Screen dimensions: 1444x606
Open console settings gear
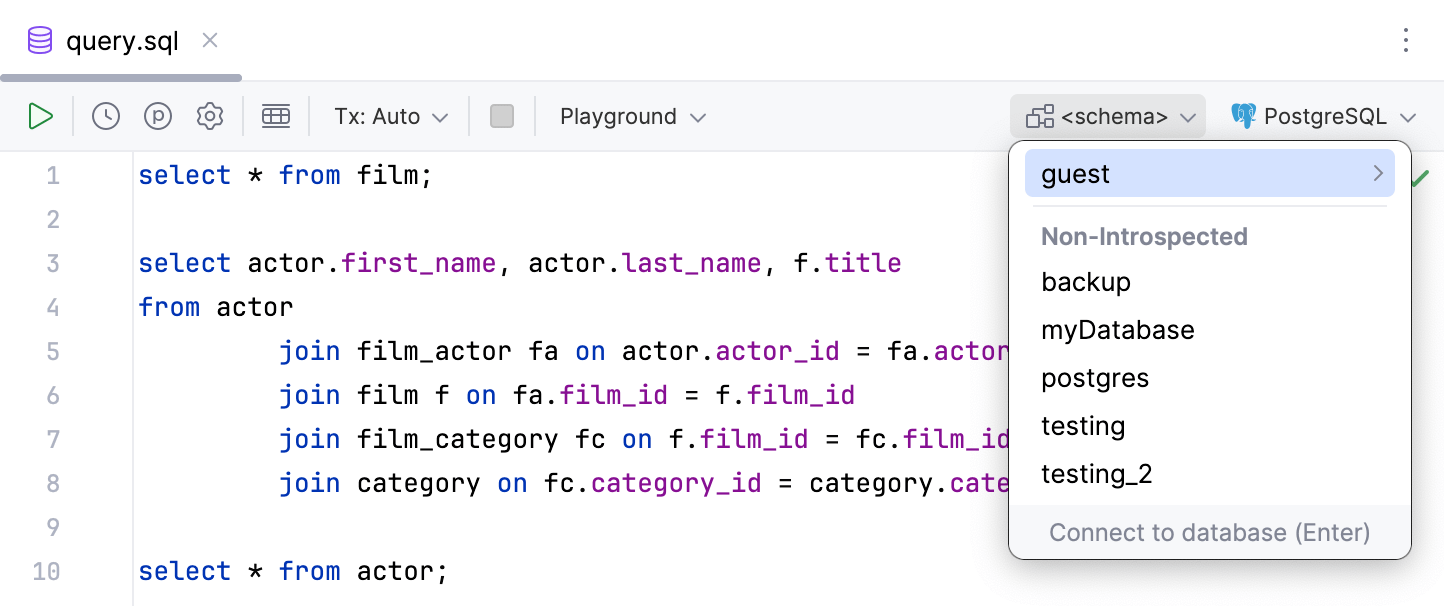point(210,115)
